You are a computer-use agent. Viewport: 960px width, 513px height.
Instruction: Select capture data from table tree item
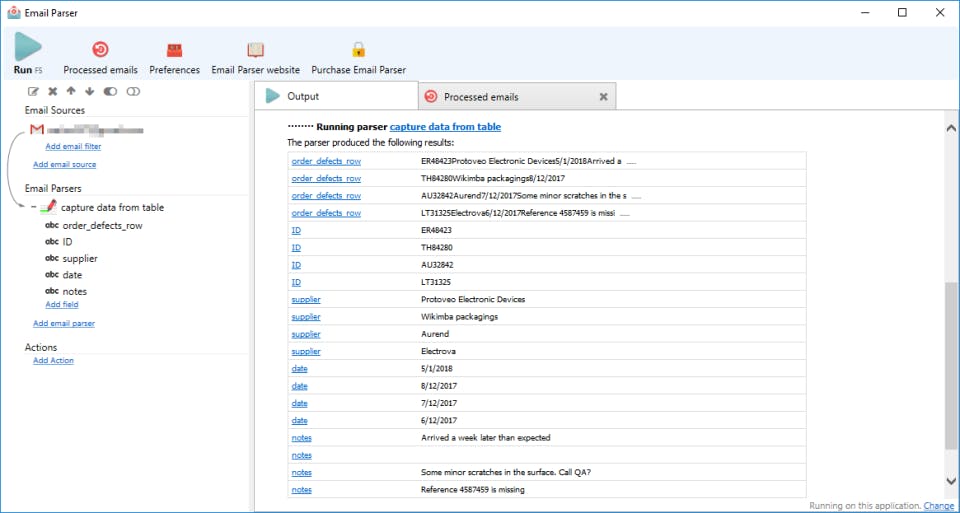tap(113, 208)
